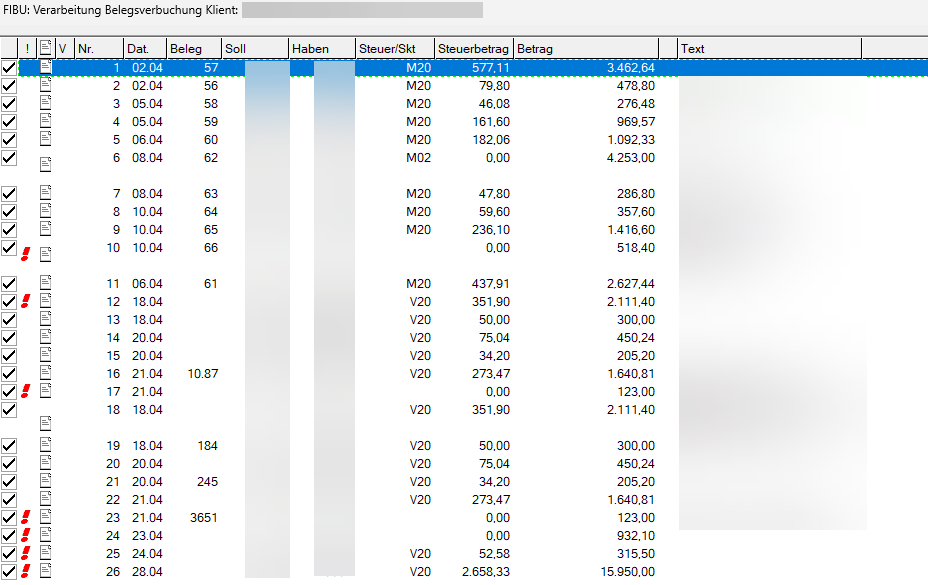Click red exclamation icon in row 12
The width and height of the screenshot is (928, 585).
(x=26, y=301)
